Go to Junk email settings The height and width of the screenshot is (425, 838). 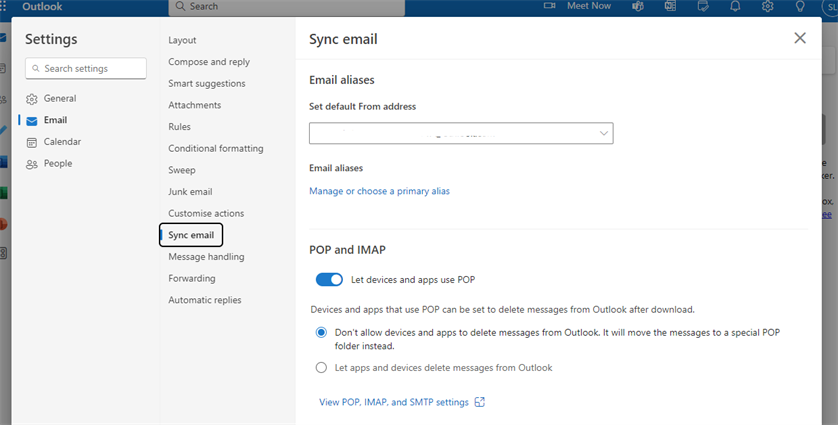(x=190, y=192)
